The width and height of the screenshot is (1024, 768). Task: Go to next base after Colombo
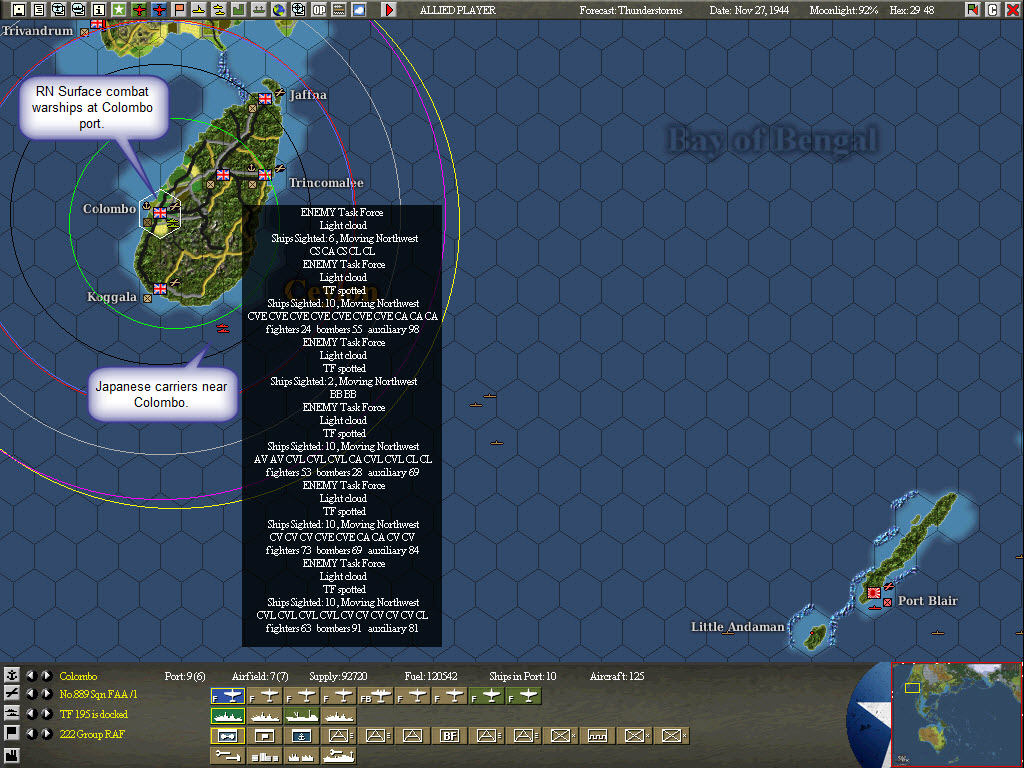[47, 675]
